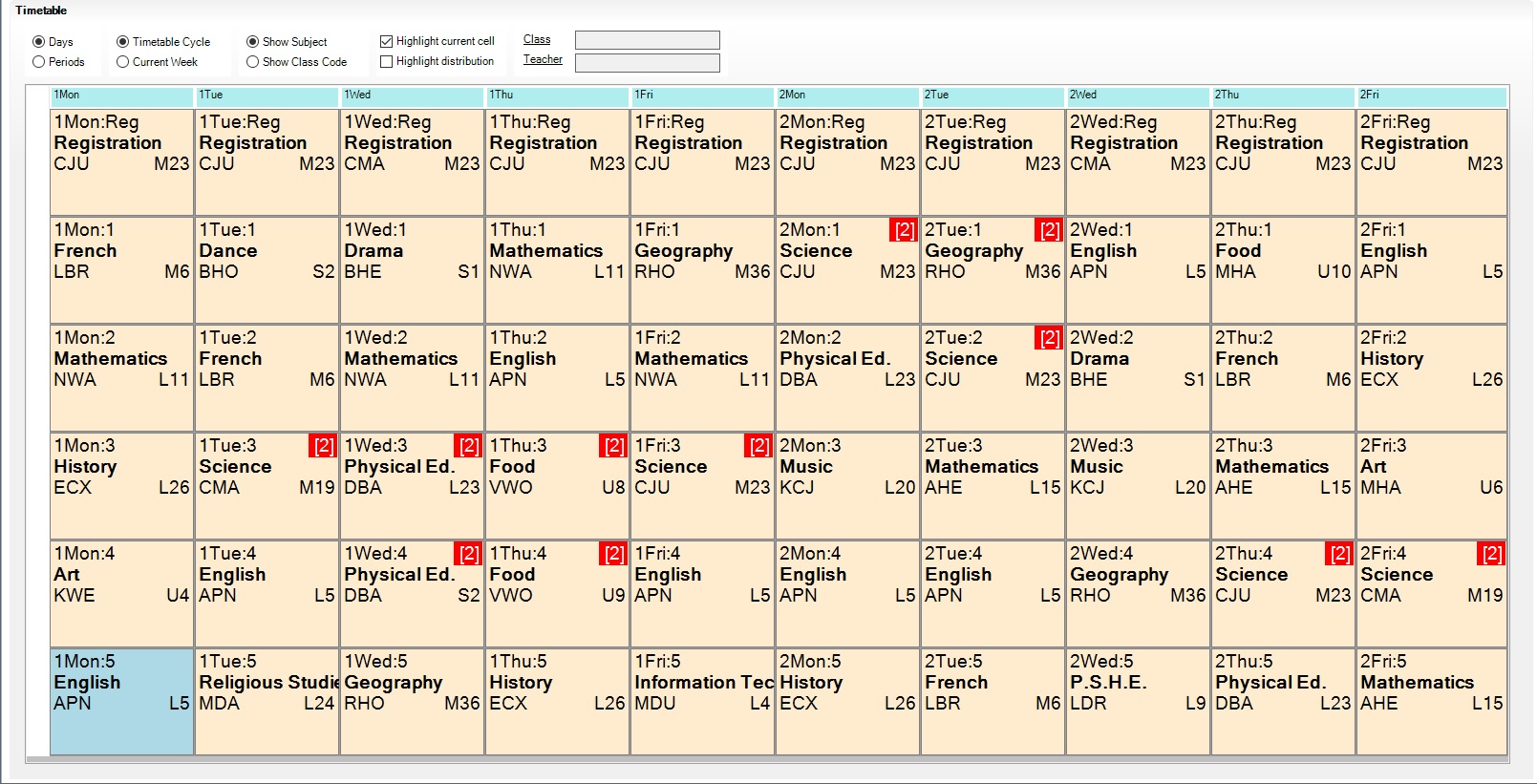This screenshot has height=784, width=1537.
Task: Click the red [2] marker on 1Tue:3 Science
Action: tap(324, 446)
